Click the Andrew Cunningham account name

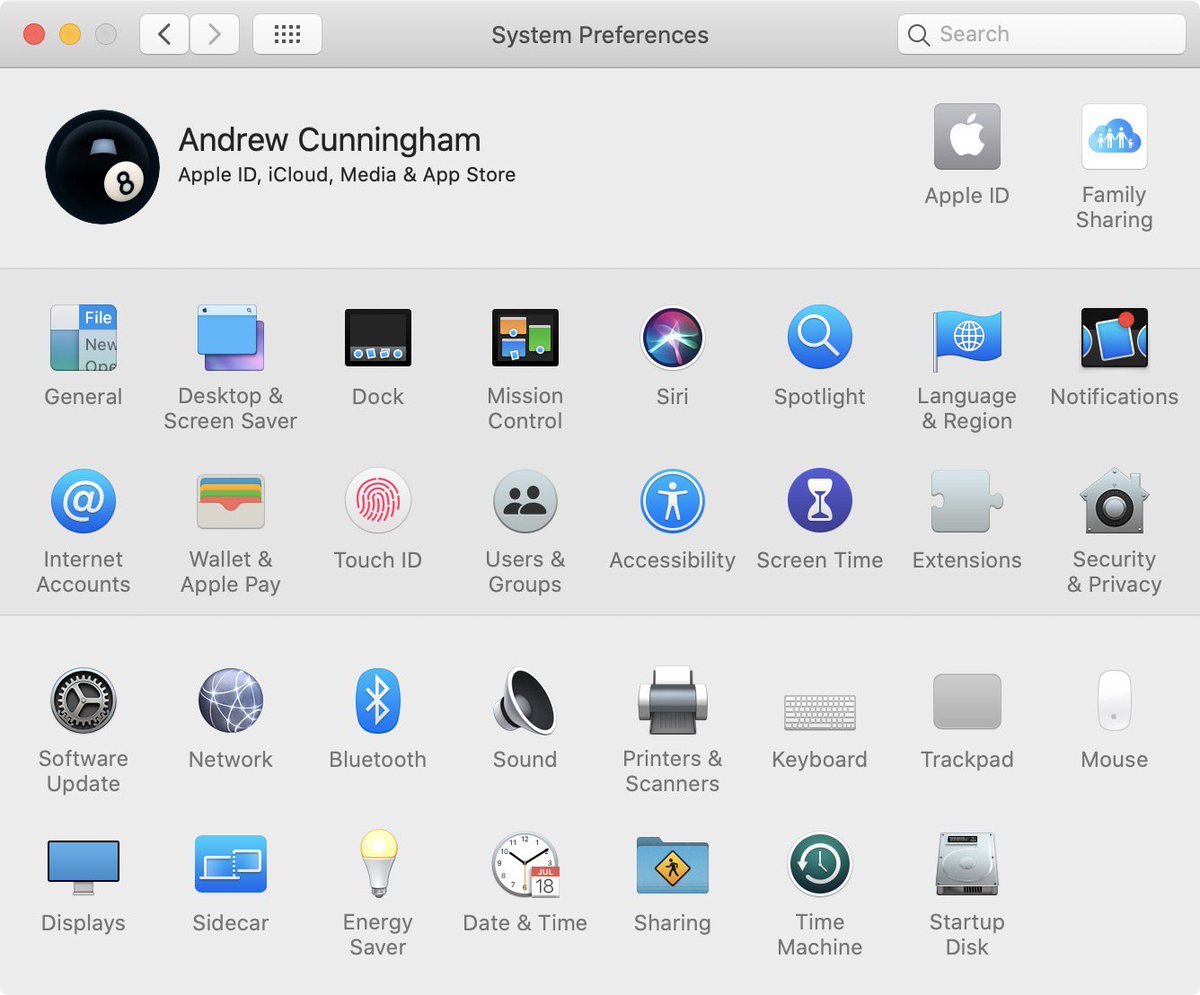[x=329, y=140]
